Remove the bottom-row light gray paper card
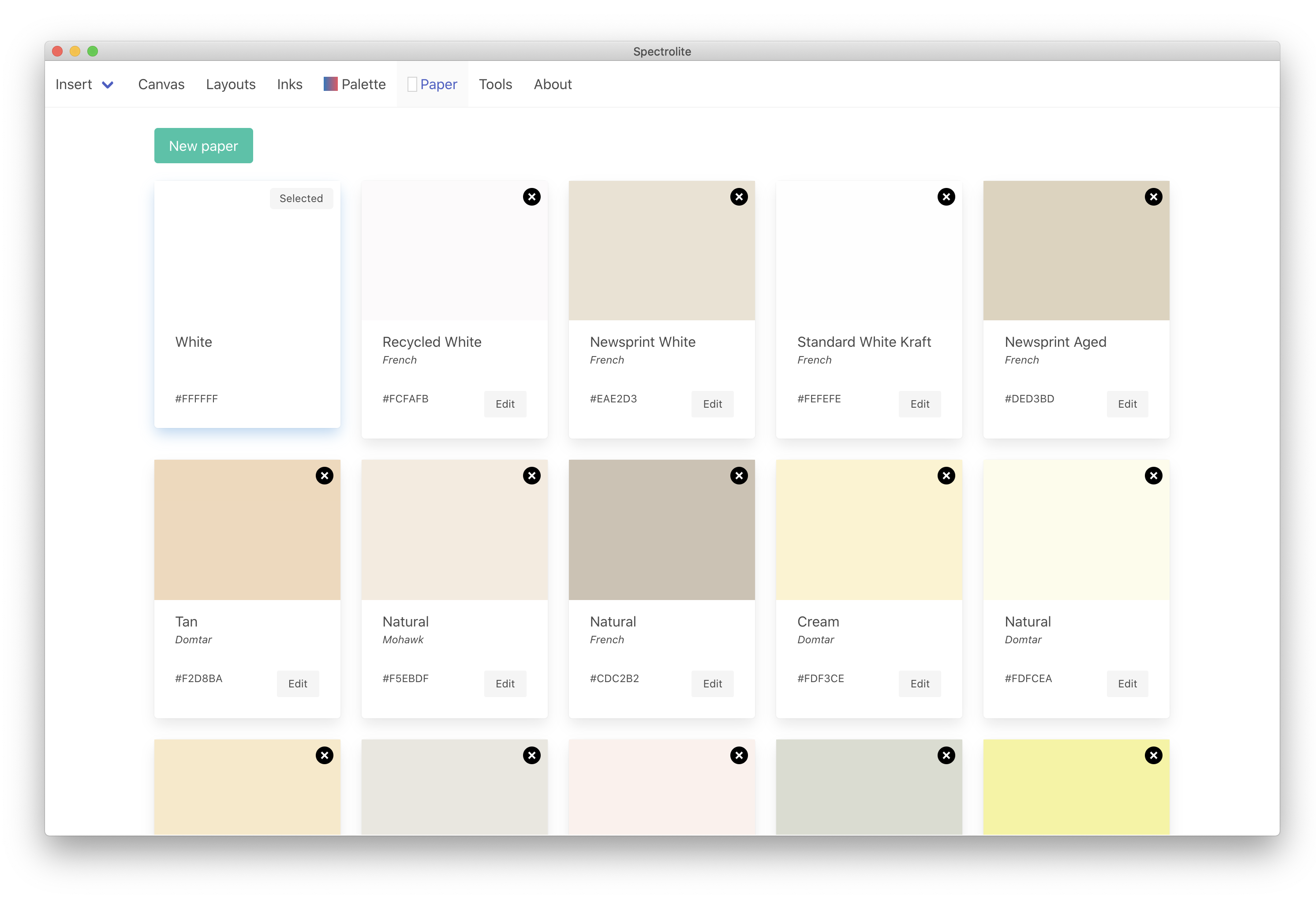1316x908 pixels. 531,755
